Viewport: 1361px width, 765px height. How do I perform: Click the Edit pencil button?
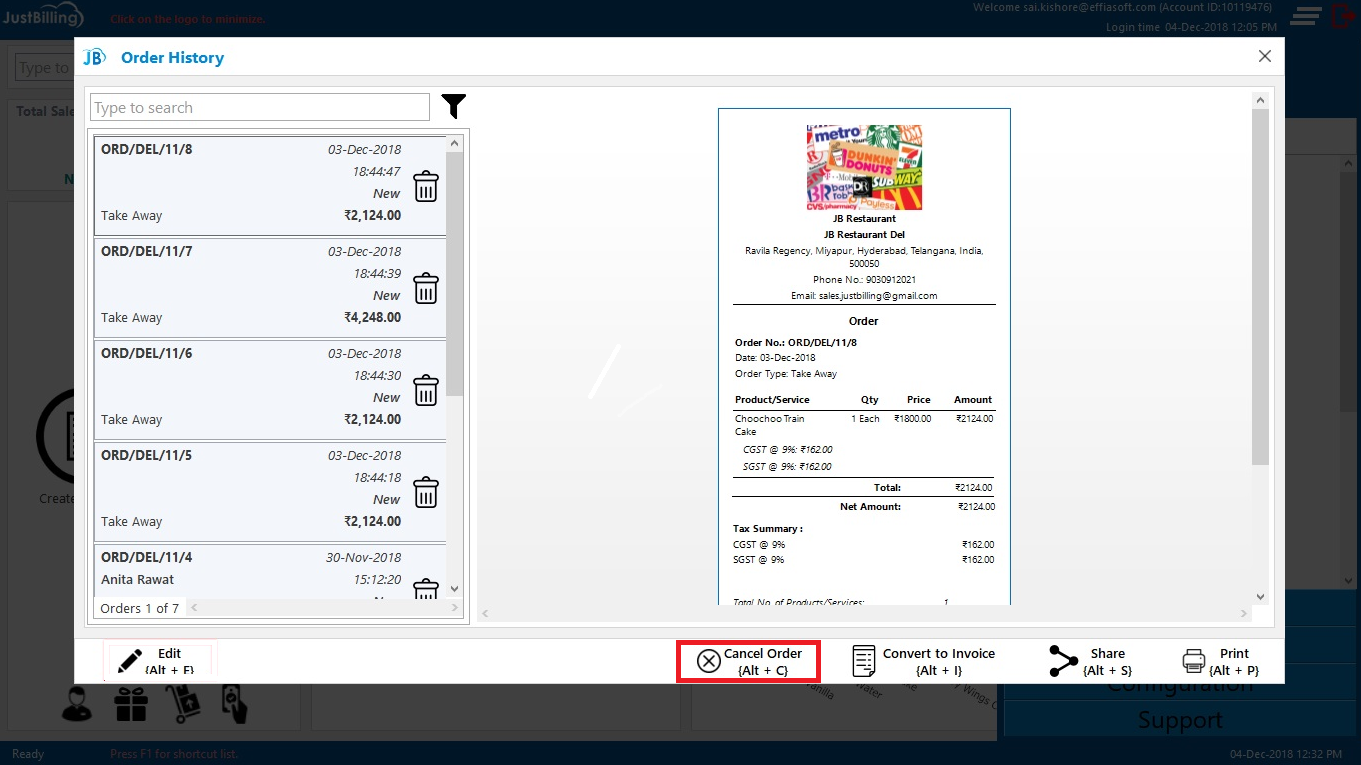160,661
